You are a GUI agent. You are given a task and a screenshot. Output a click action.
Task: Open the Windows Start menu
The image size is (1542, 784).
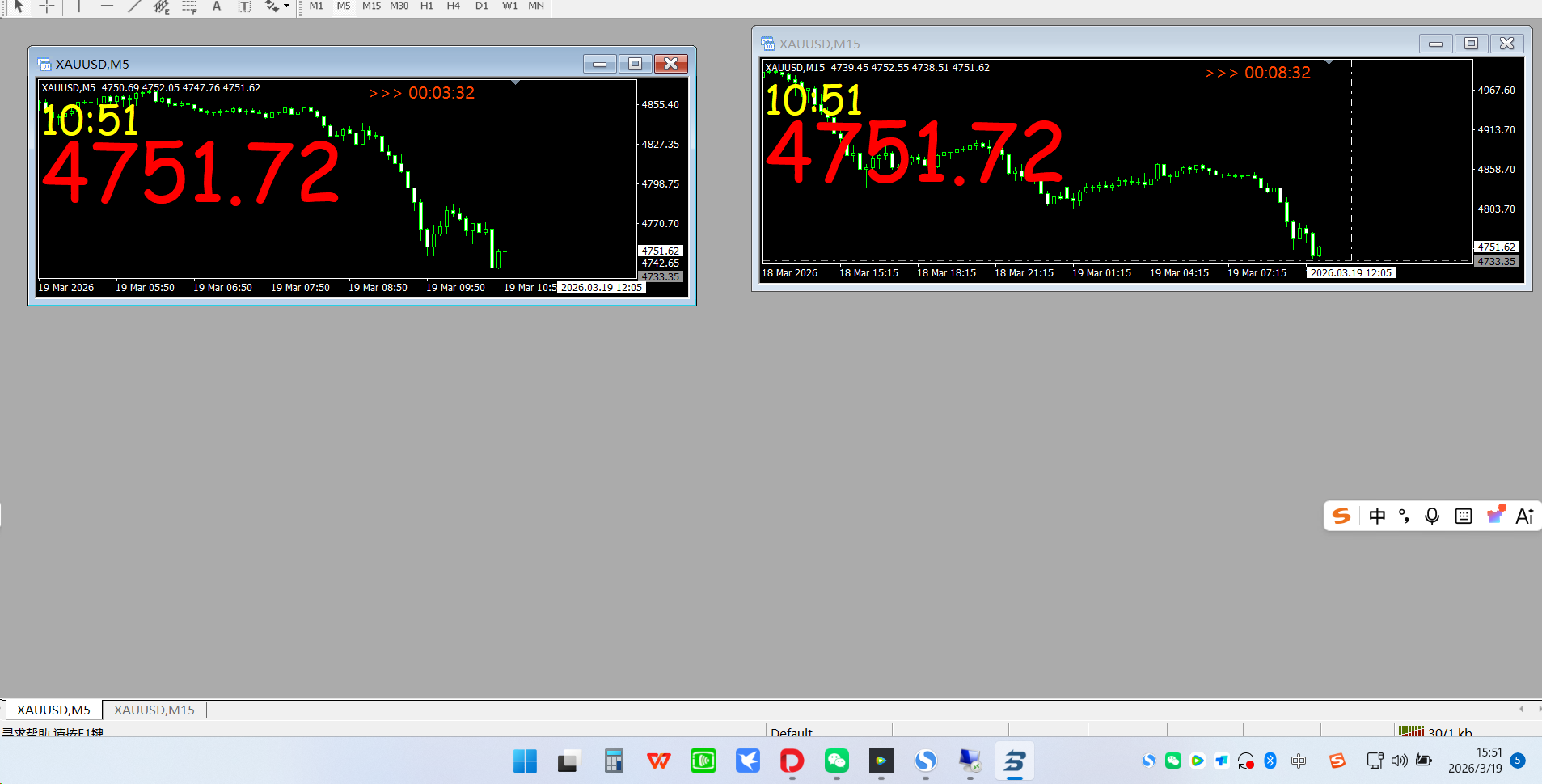525,761
